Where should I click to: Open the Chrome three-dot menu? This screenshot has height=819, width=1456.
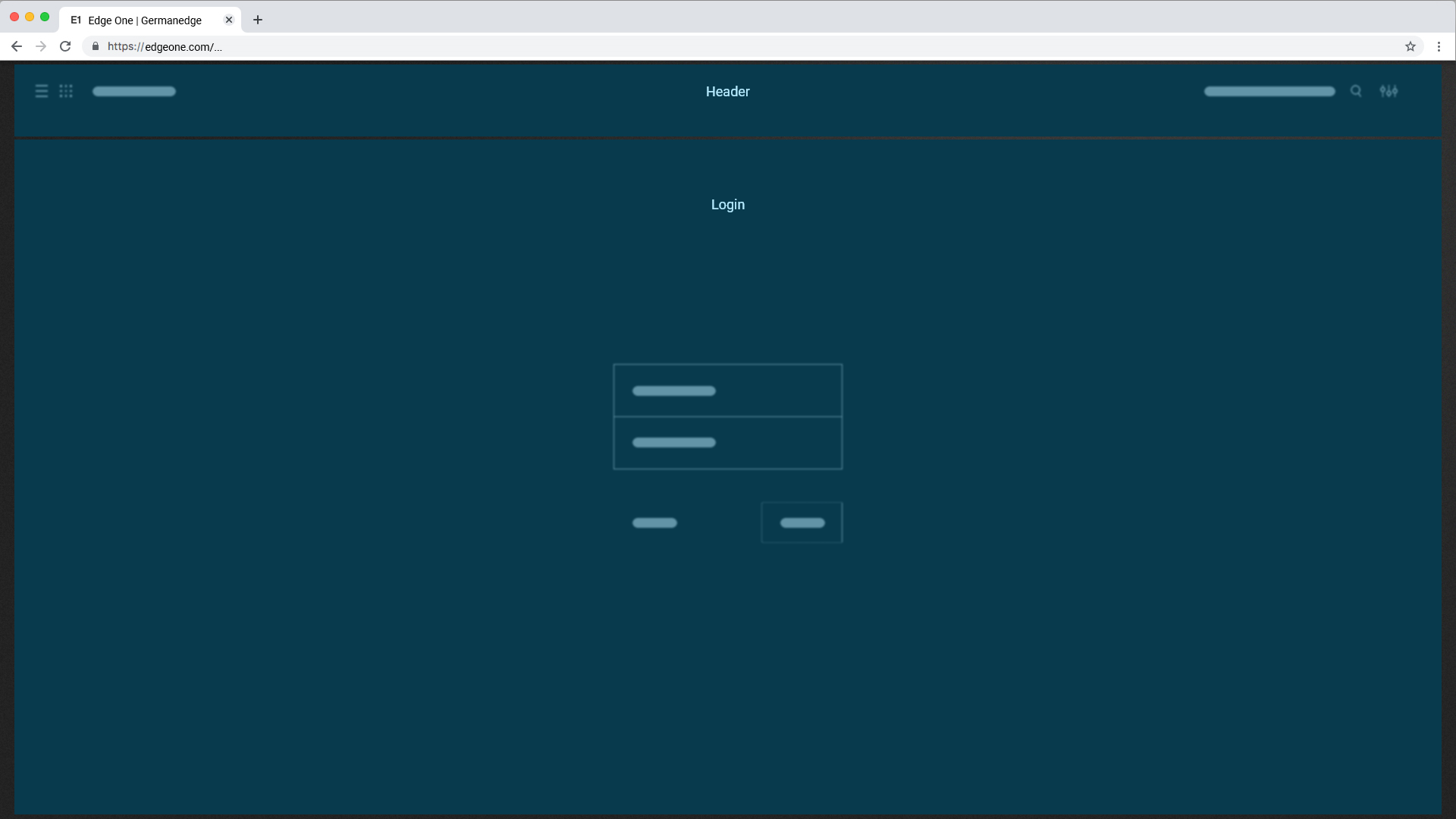(1439, 46)
